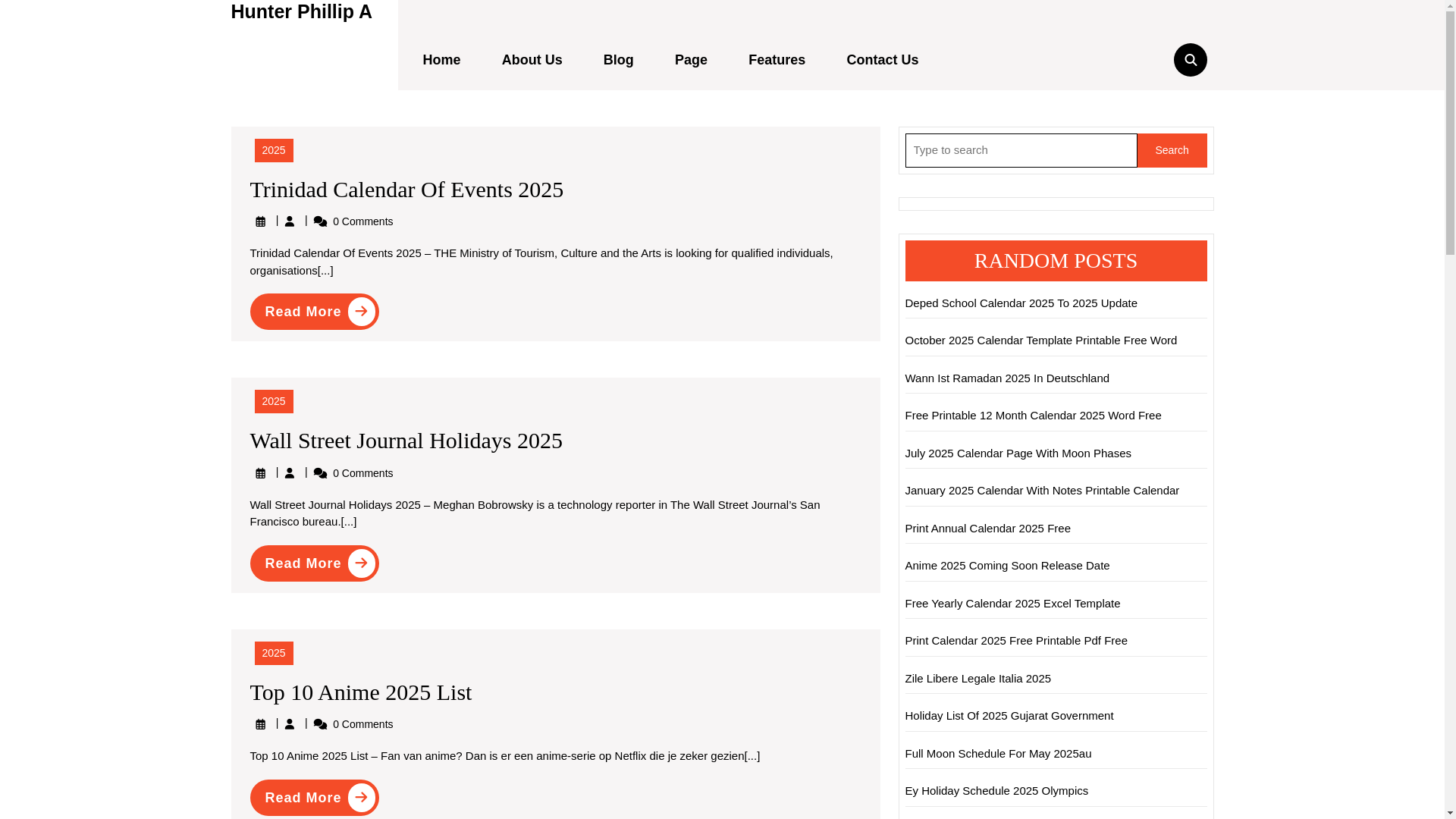
Task: Open Deped School Calendar 2025 Update link
Action: [x=1021, y=303]
